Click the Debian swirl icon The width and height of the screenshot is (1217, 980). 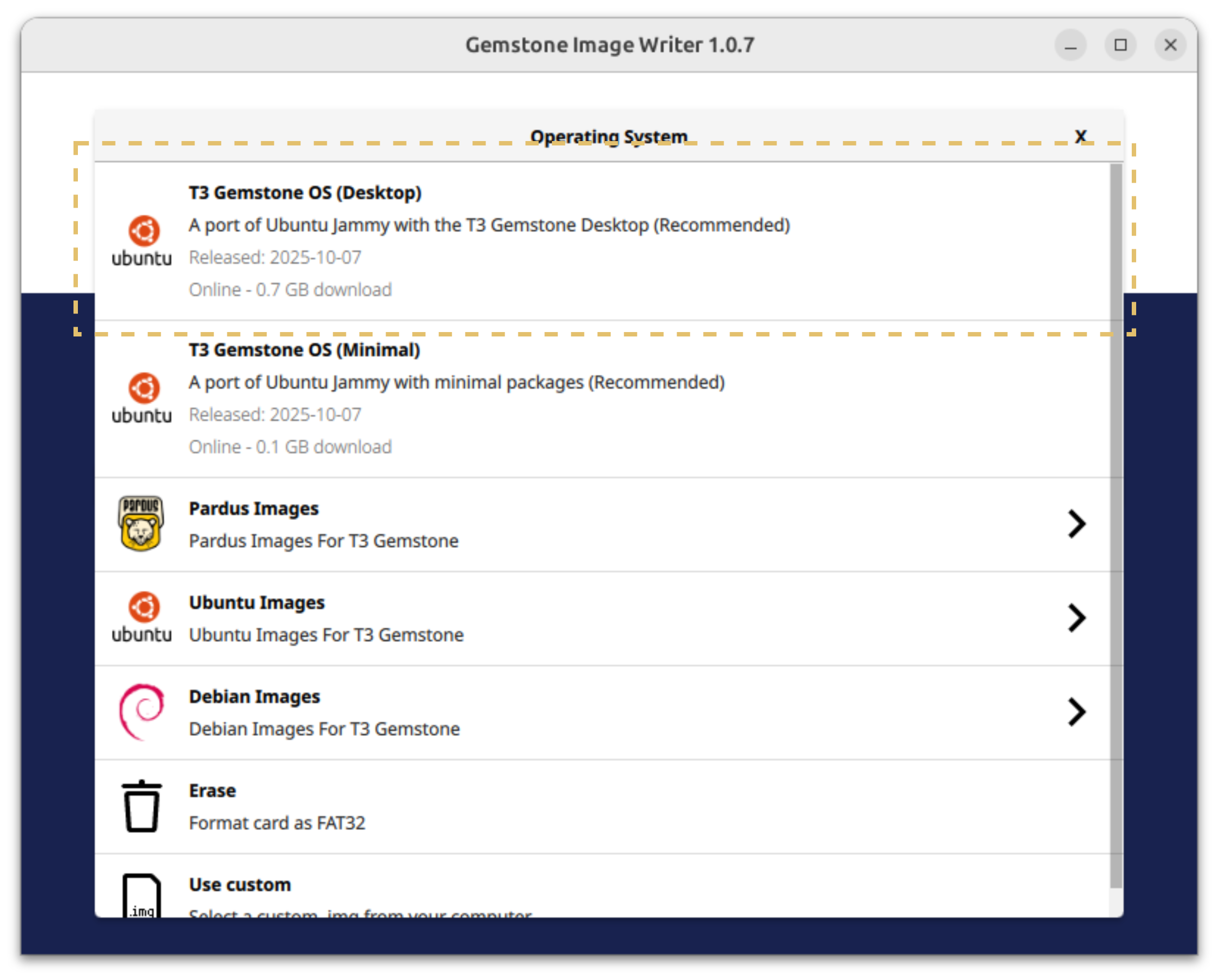click(x=142, y=711)
